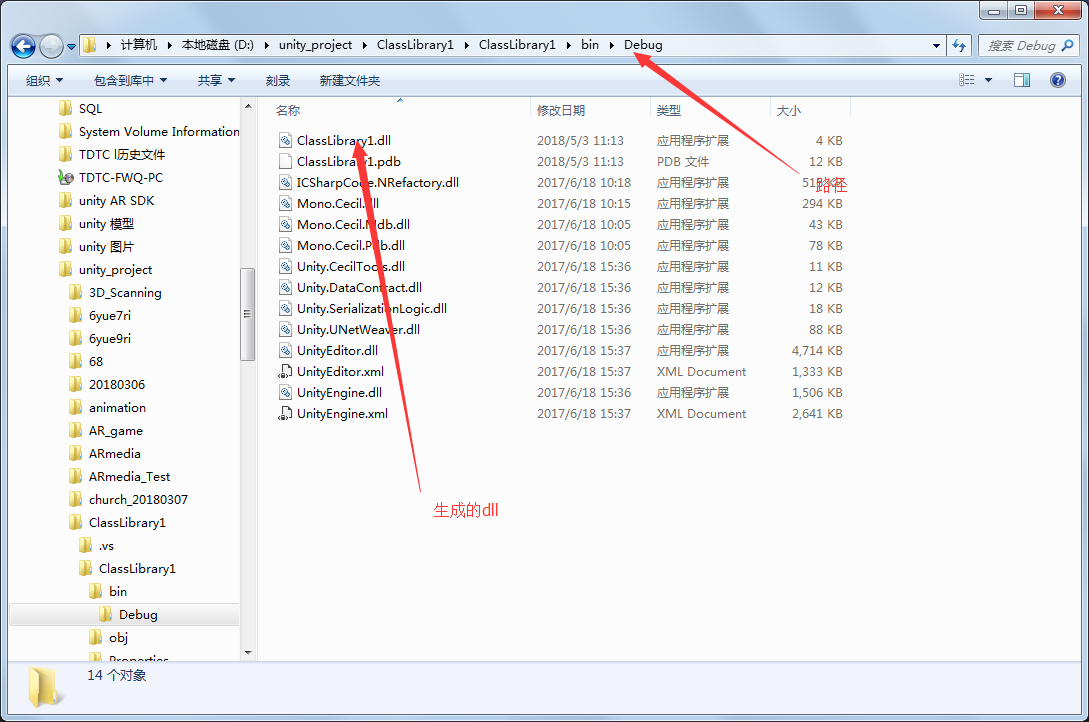Click the Forward navigation arrow button

point(51,47)
